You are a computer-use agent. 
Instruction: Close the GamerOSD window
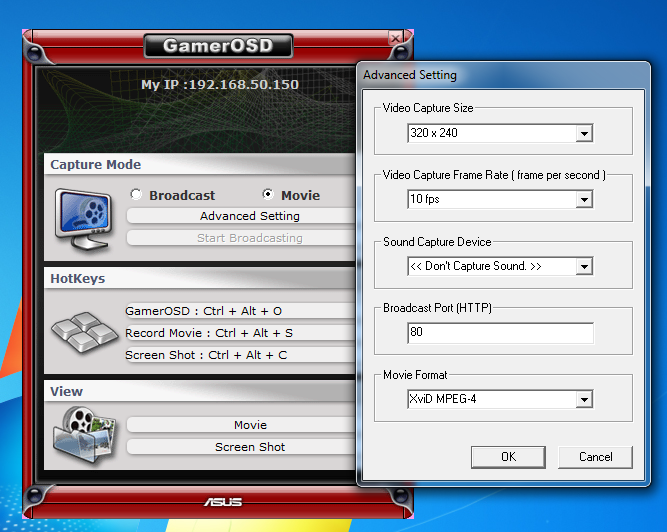(395, 38)
